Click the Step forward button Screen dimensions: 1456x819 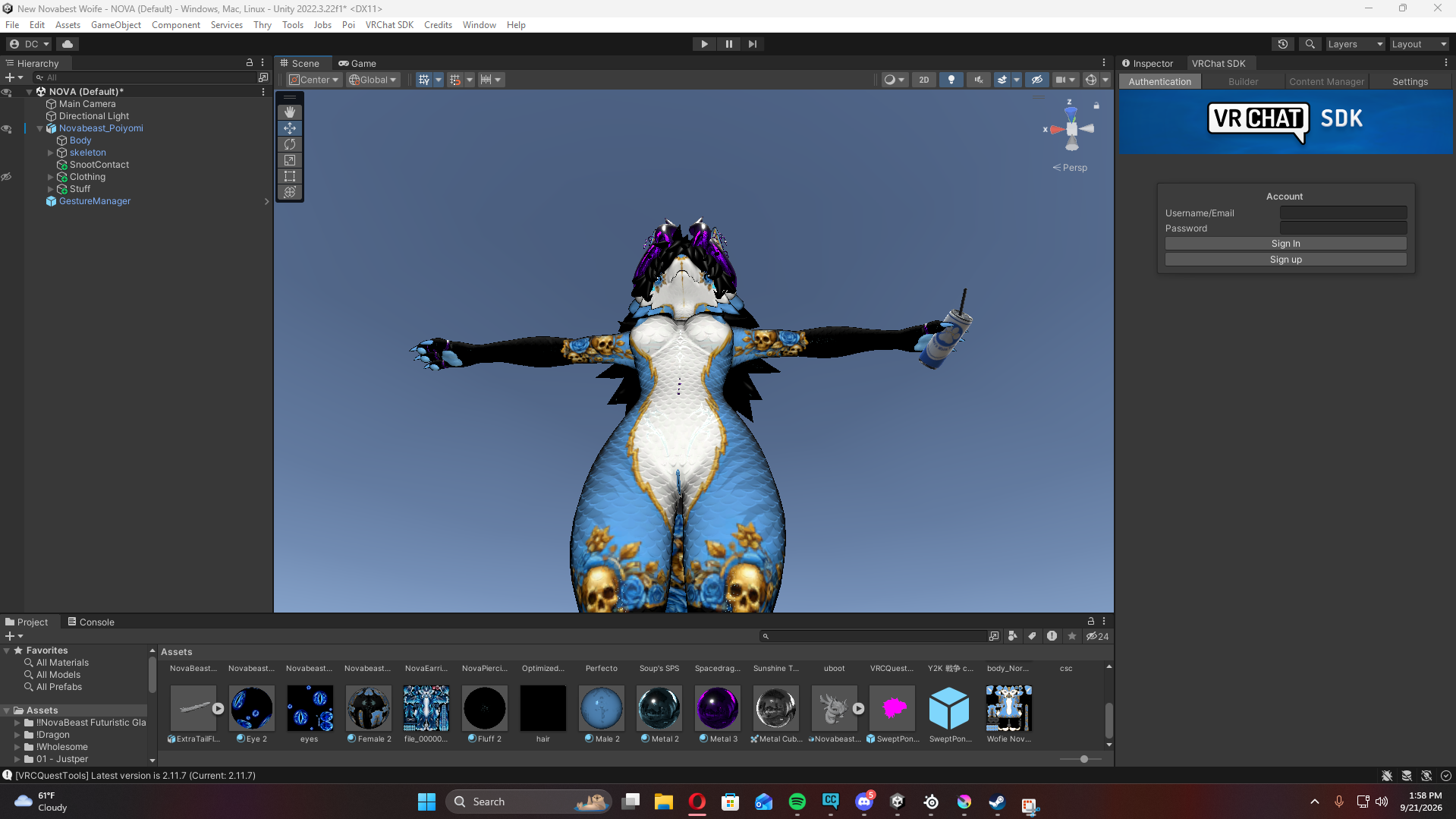pos(752,44)
